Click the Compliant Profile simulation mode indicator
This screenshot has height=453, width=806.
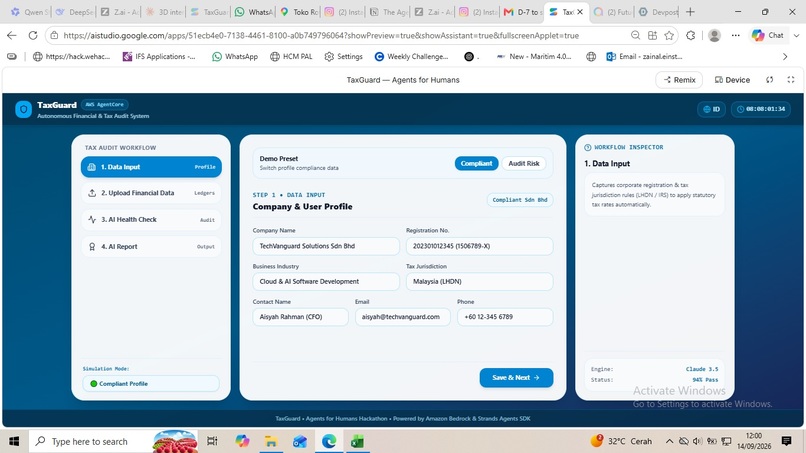click(151, 384)
